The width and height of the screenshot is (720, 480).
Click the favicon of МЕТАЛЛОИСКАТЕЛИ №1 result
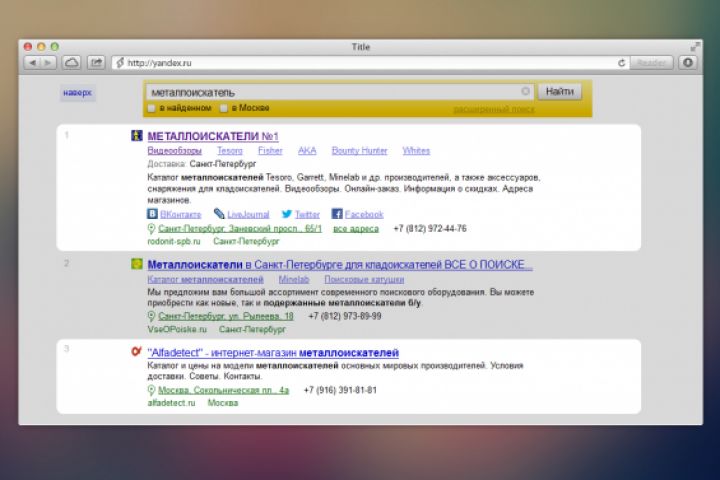137,136
